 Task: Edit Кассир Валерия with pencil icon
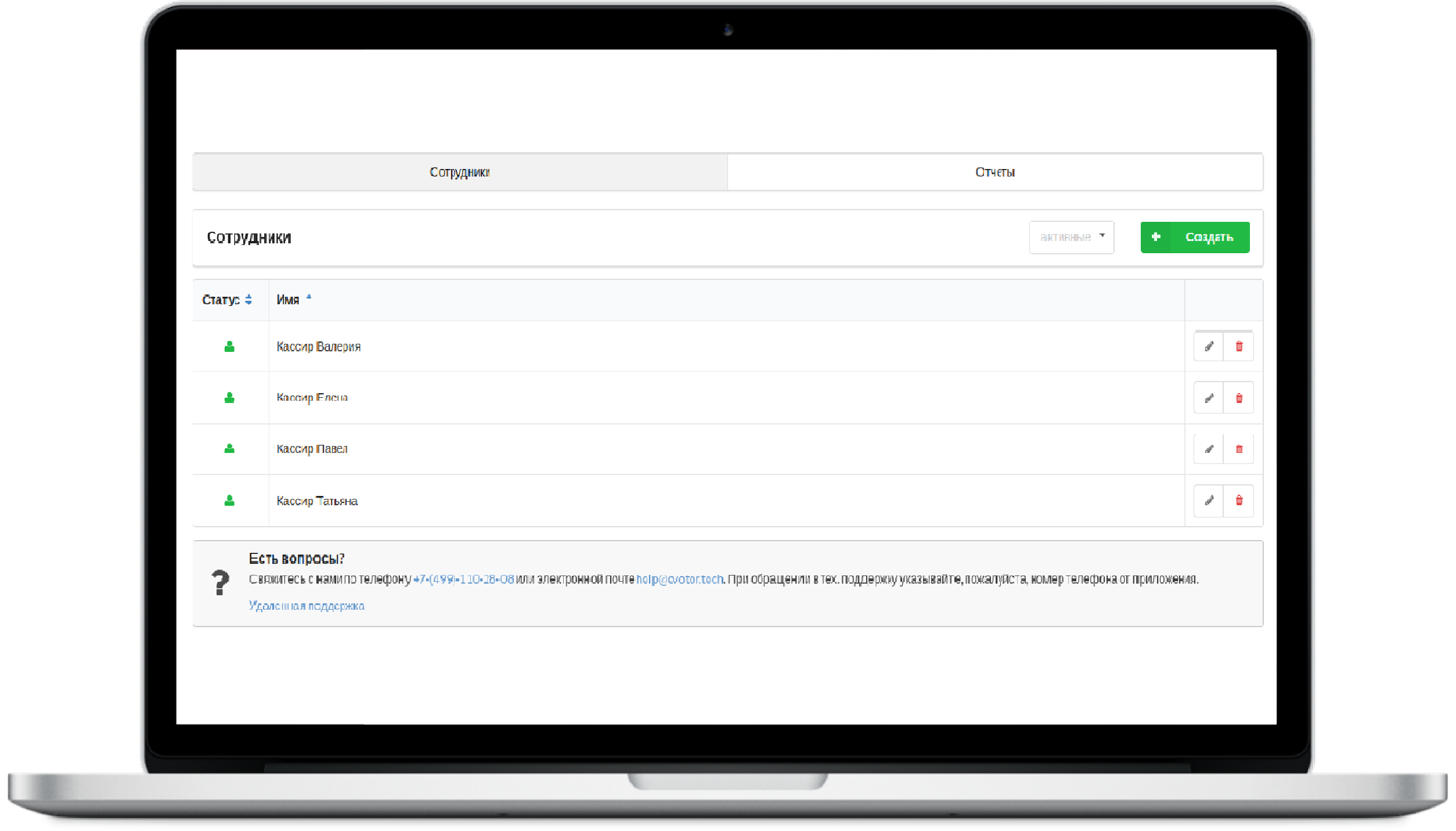point(1209,347)
